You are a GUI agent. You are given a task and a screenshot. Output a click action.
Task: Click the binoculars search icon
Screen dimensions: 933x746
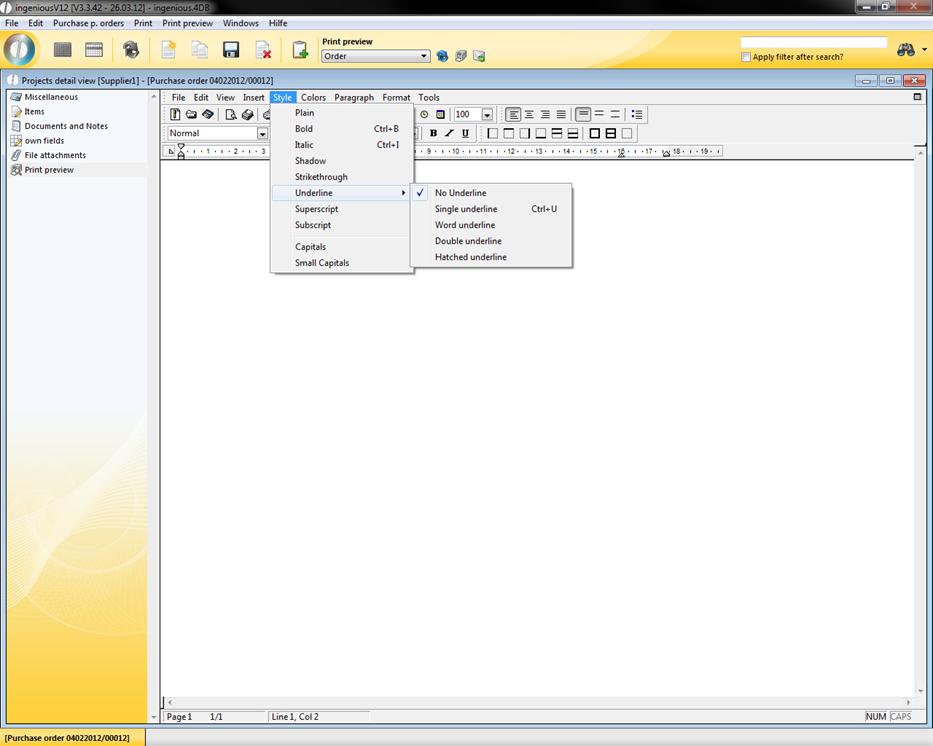coord(906,50)
